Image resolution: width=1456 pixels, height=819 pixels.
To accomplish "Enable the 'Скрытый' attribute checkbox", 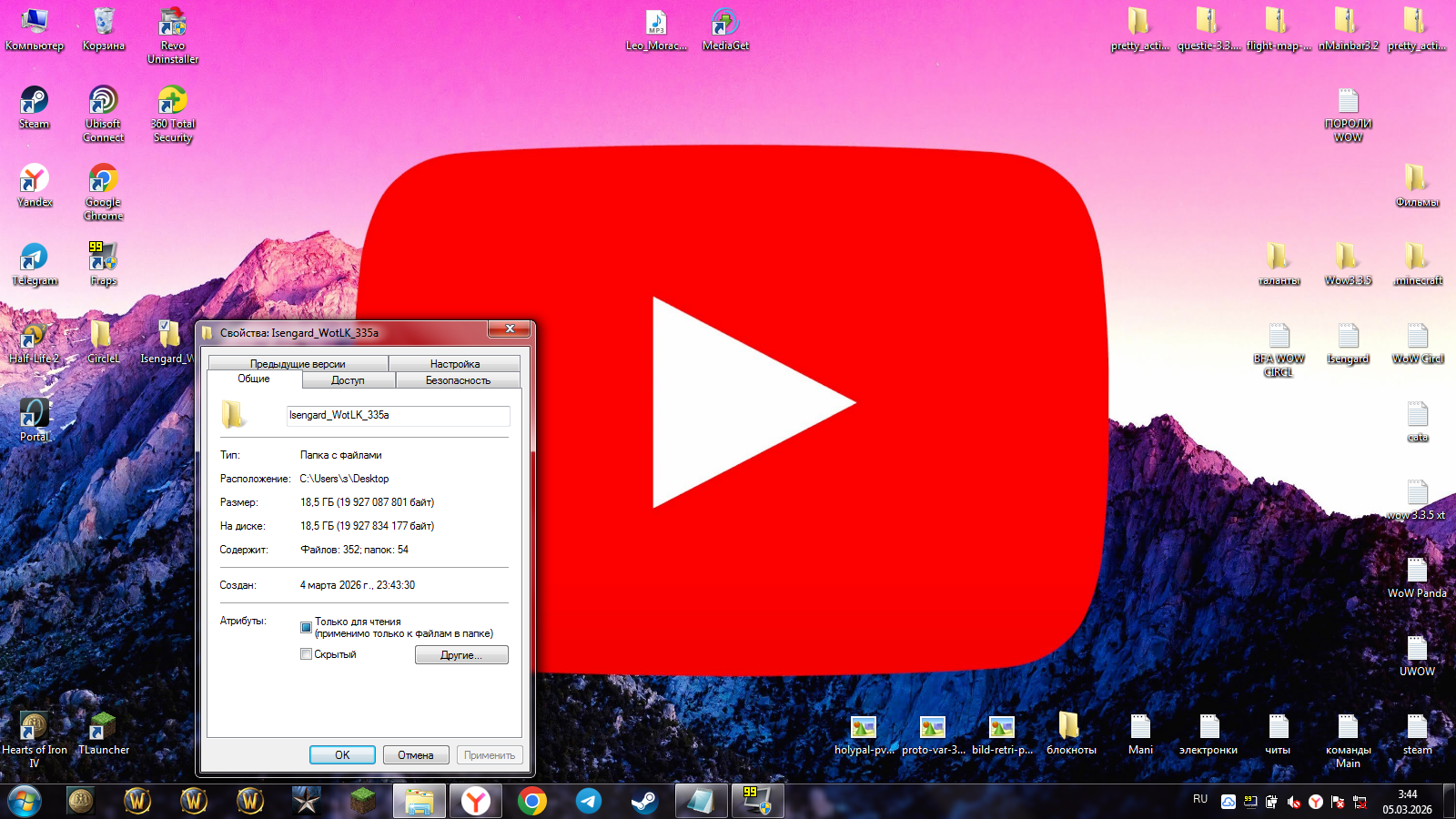I will click(307, 654).
